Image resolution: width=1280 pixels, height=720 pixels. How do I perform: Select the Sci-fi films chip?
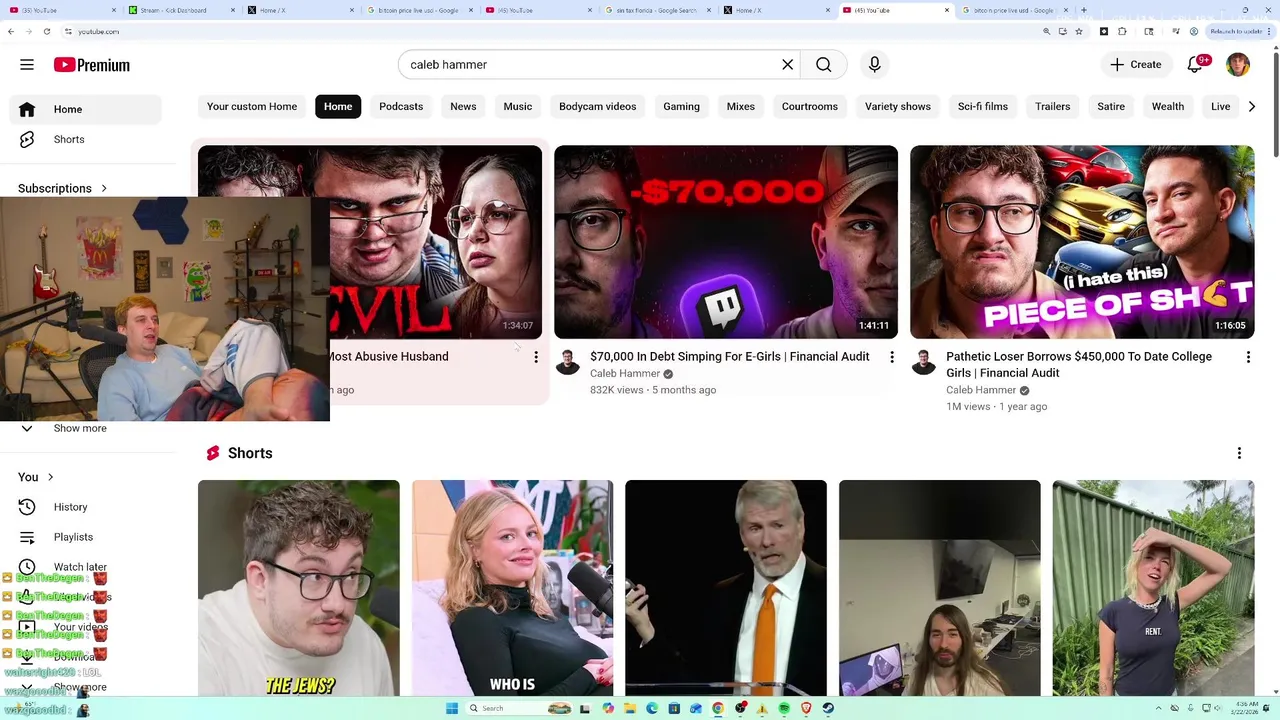pyautogui.click(x=983, y=106)
